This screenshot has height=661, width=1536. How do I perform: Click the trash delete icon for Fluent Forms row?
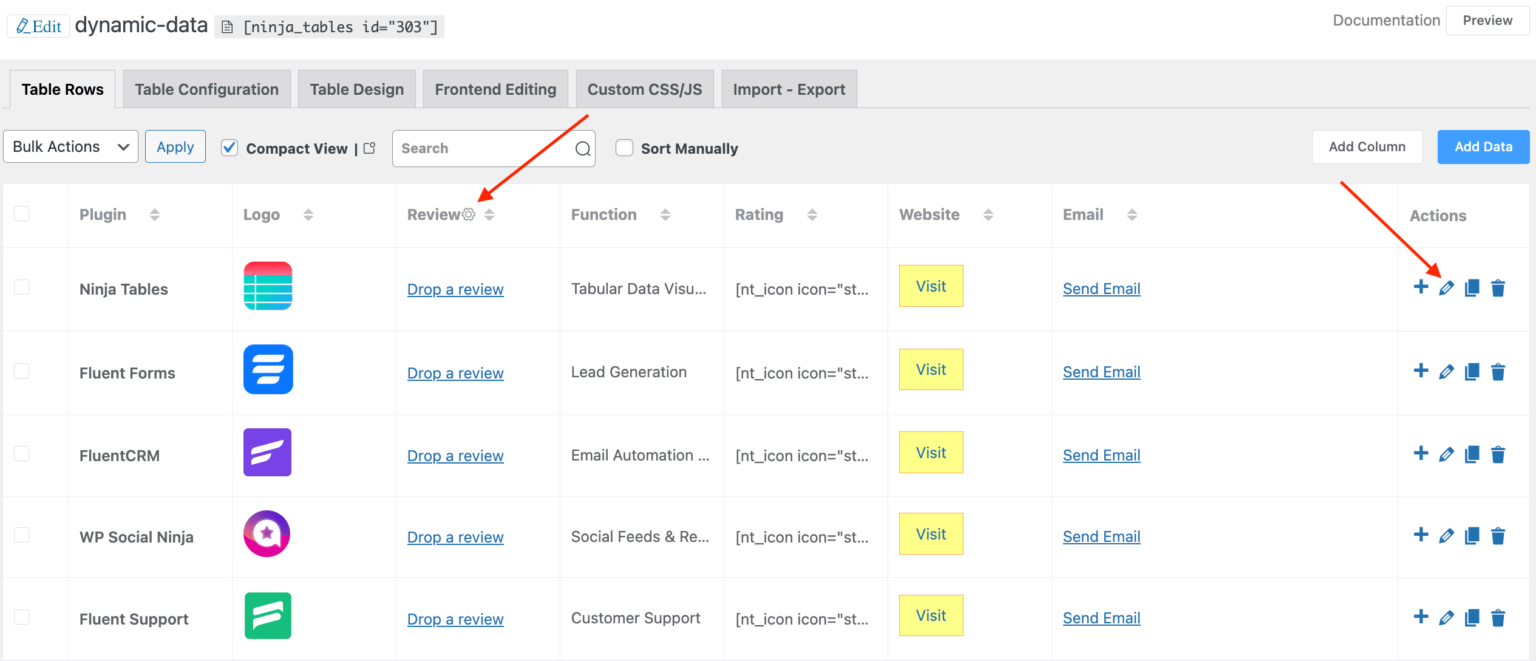(x=1498, y=372)
